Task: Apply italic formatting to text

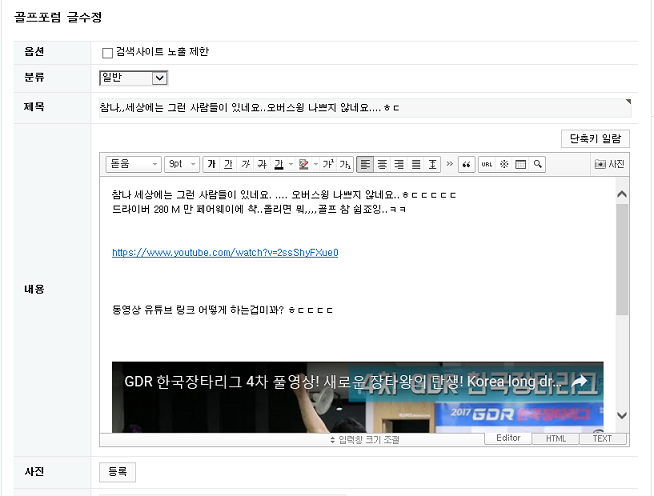Action: 245,164
